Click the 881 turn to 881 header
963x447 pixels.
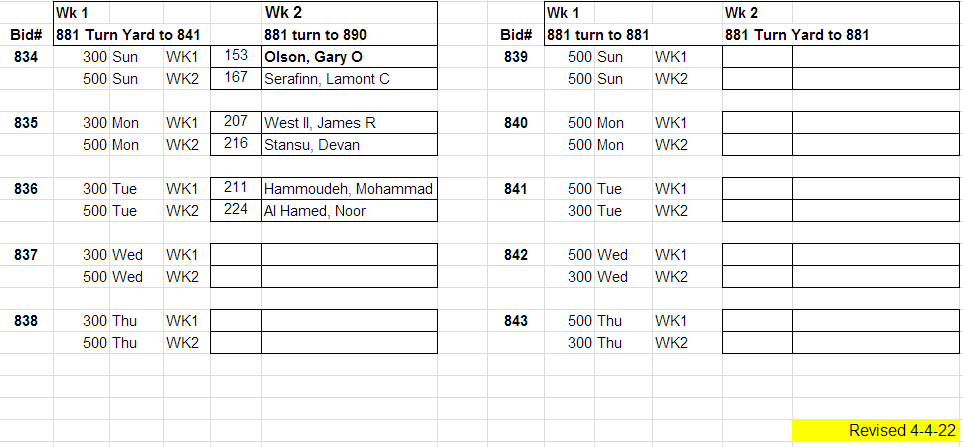(598, 35)
